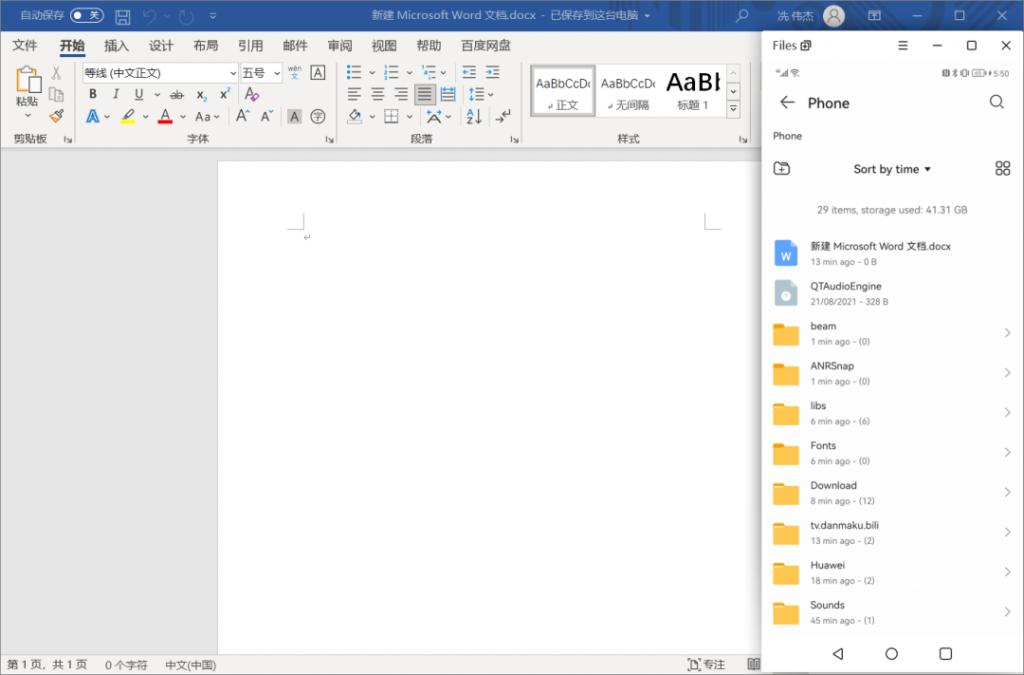This screenshot has height=675, width=1024.
Task: Show paragraph marks with pilcrow icon
Action: (x=503, y=116)
